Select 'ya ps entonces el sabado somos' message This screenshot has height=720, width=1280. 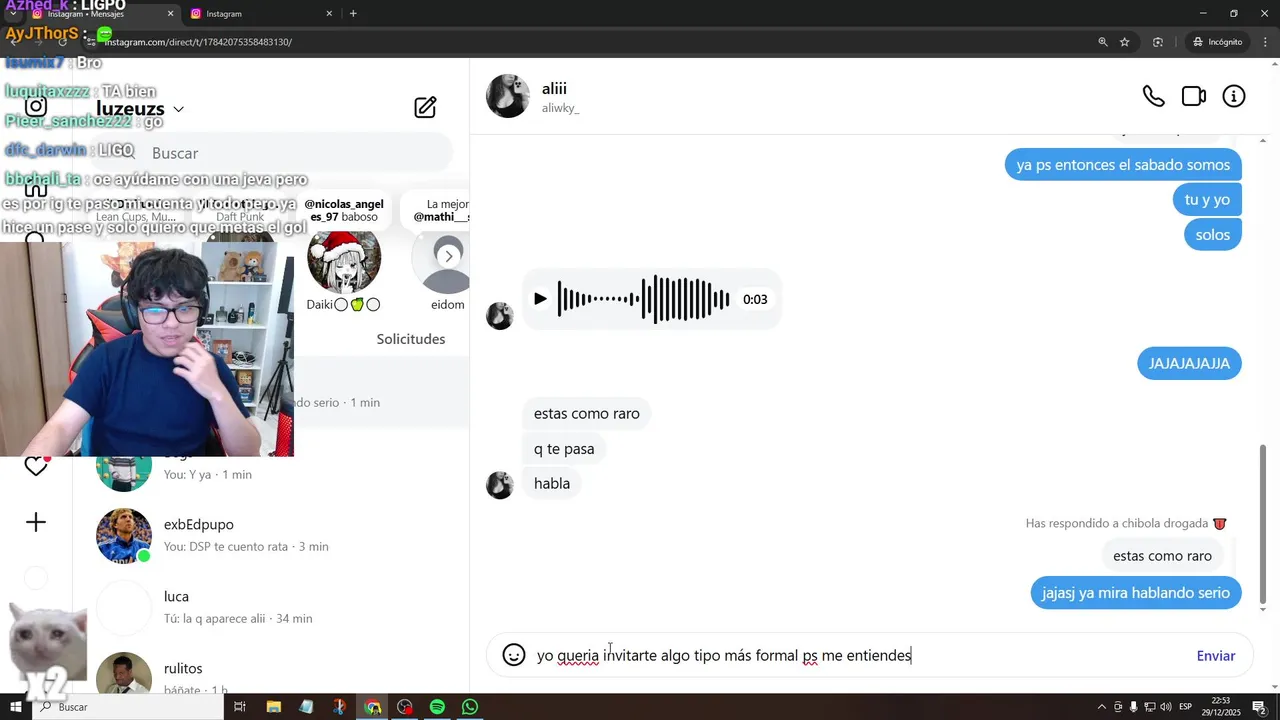(1123, 165)
